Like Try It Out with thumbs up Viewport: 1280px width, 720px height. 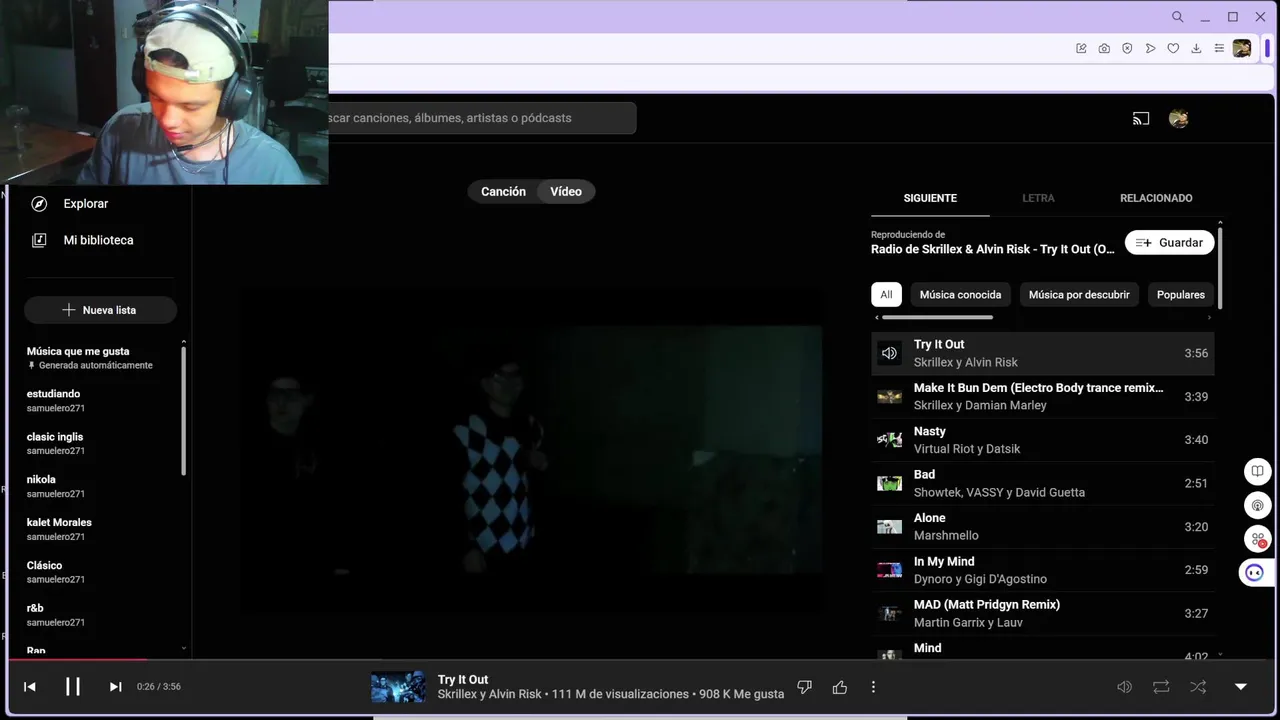pyautogui.click(x=839, y=687)
